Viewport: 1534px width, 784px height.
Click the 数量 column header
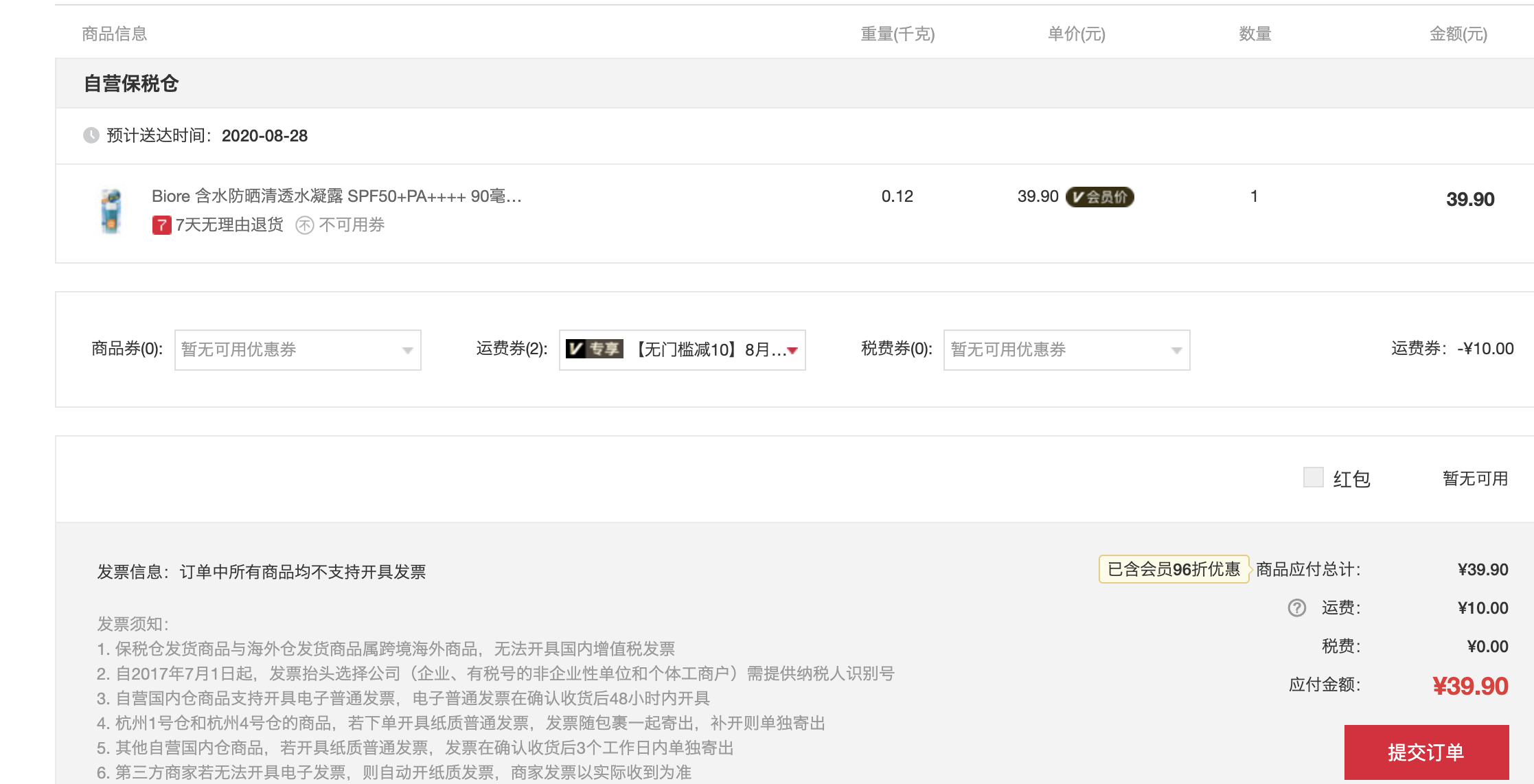coord(1255,34)
